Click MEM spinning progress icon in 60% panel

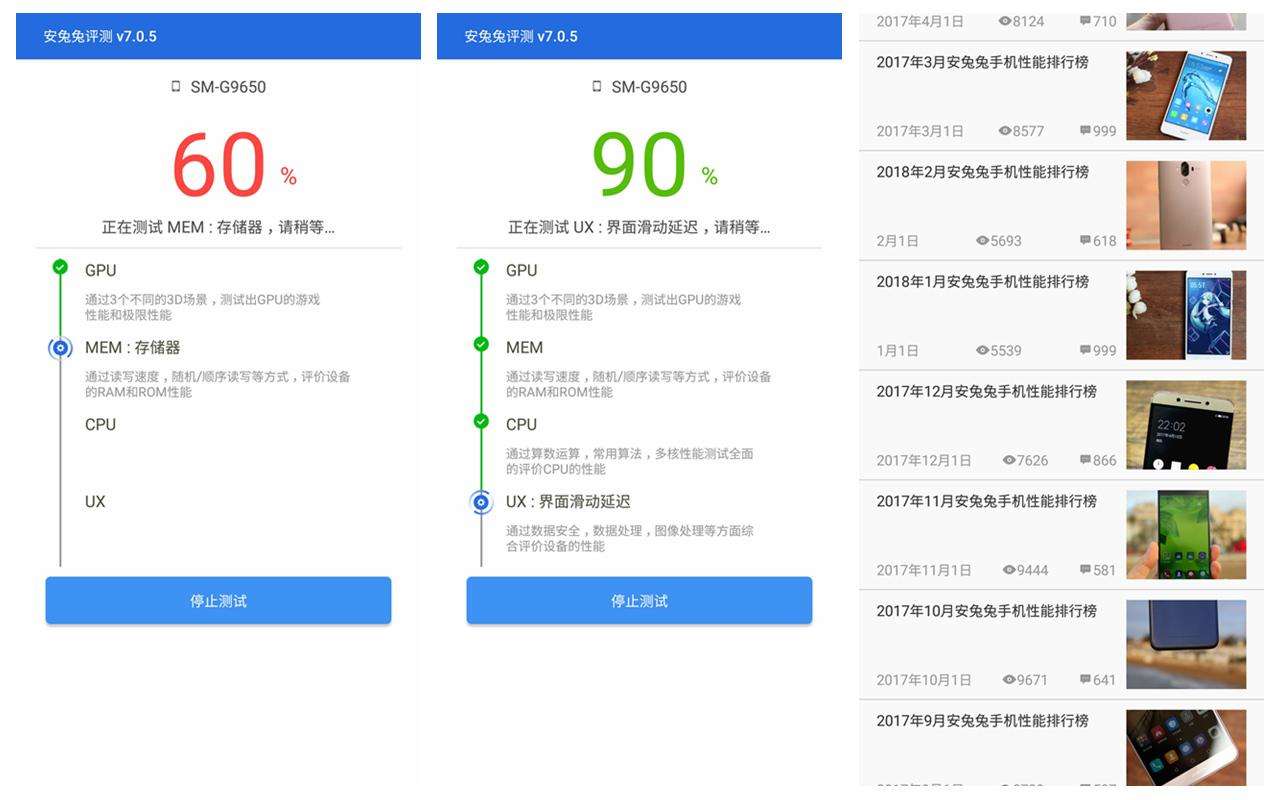(60, 348)
